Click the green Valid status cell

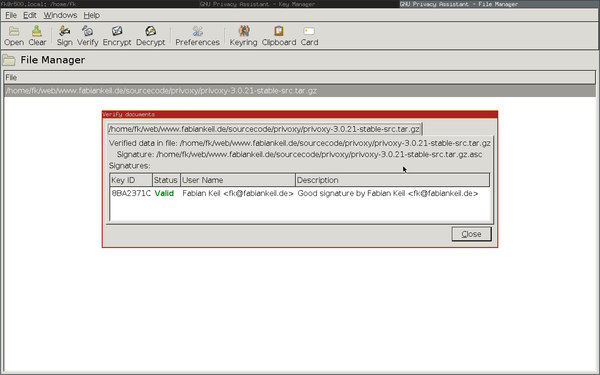[164, 193]
